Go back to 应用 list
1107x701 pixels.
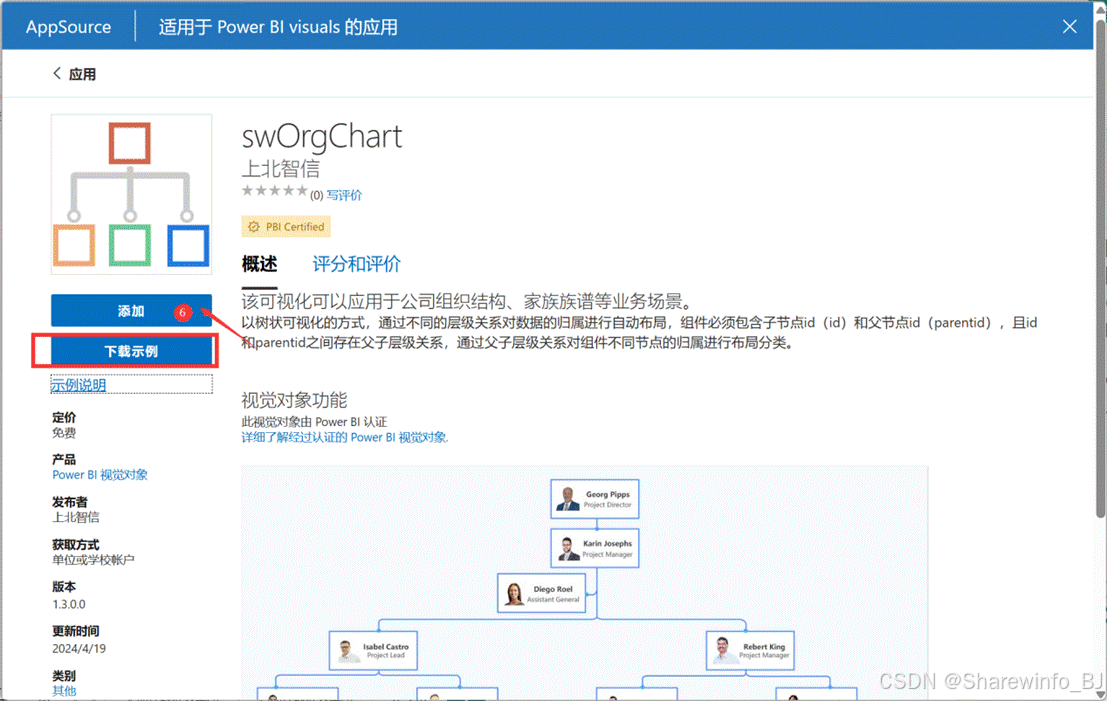tap(74, 74)
